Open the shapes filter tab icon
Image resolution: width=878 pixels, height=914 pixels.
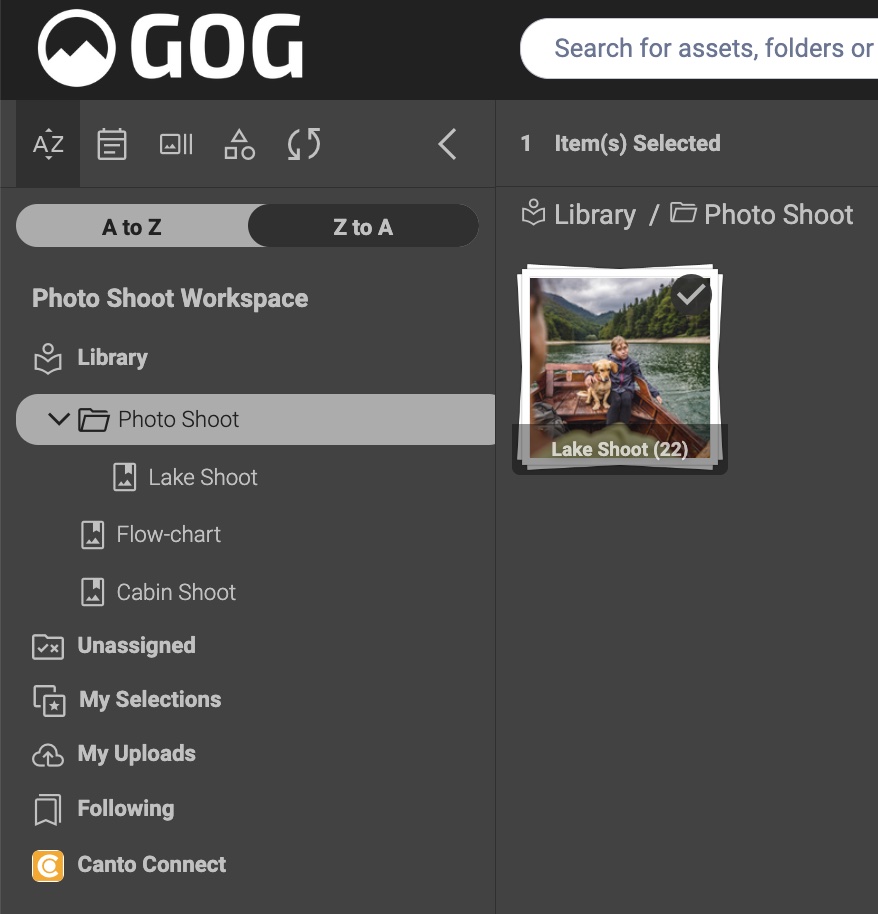point(240,144)
